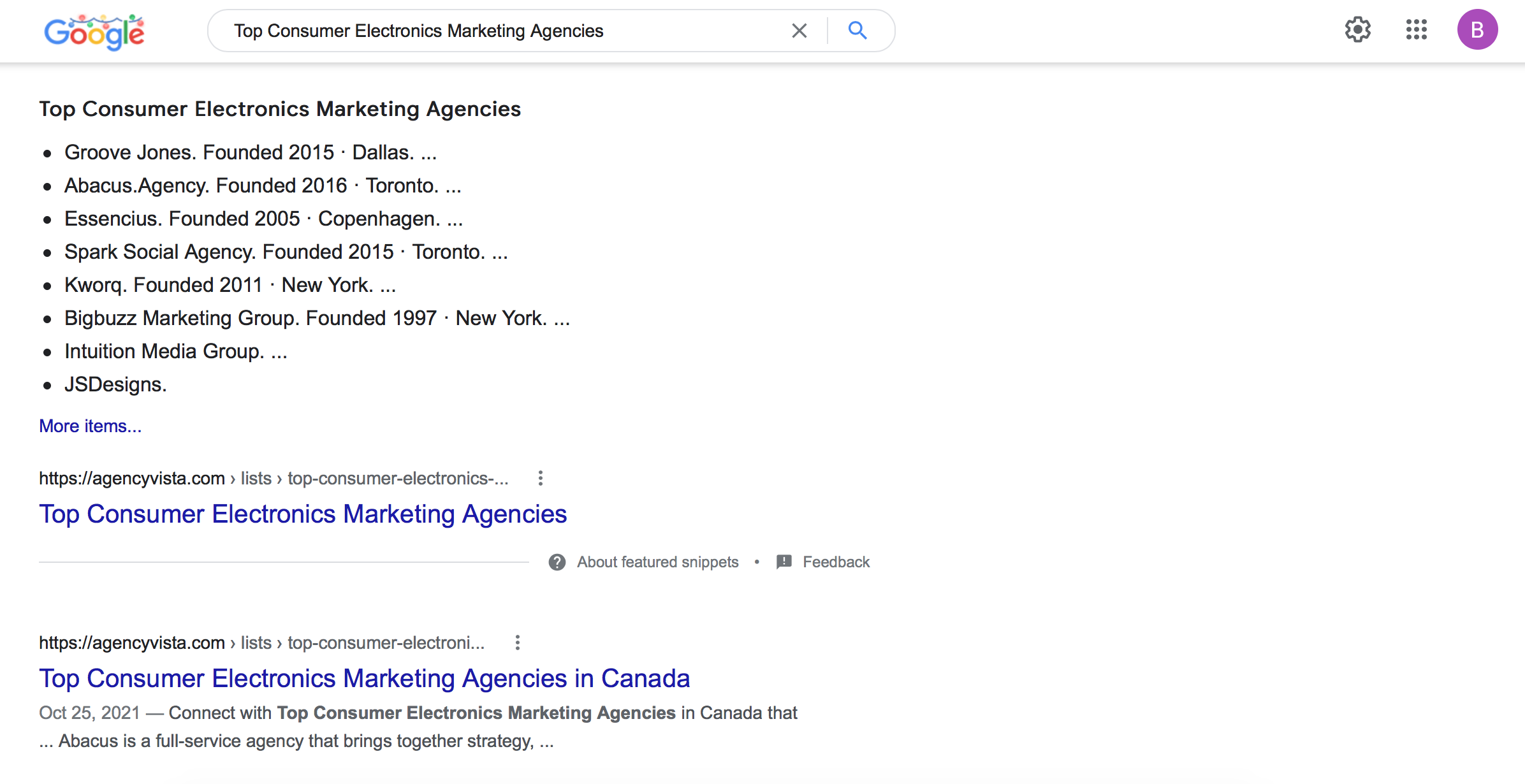The image size is (1525, 784).
Task: Click the Google logo
Action: (x=94, y=32)
